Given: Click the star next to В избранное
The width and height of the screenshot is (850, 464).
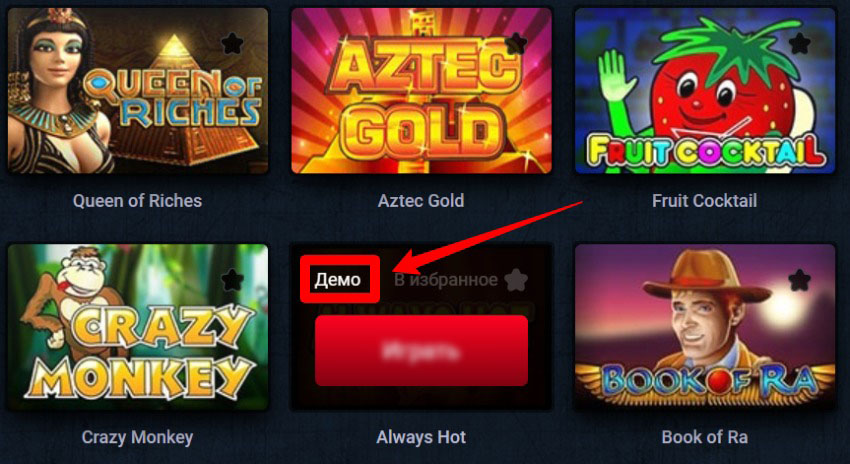Looking at the screenshot, I should coord(516,280).
